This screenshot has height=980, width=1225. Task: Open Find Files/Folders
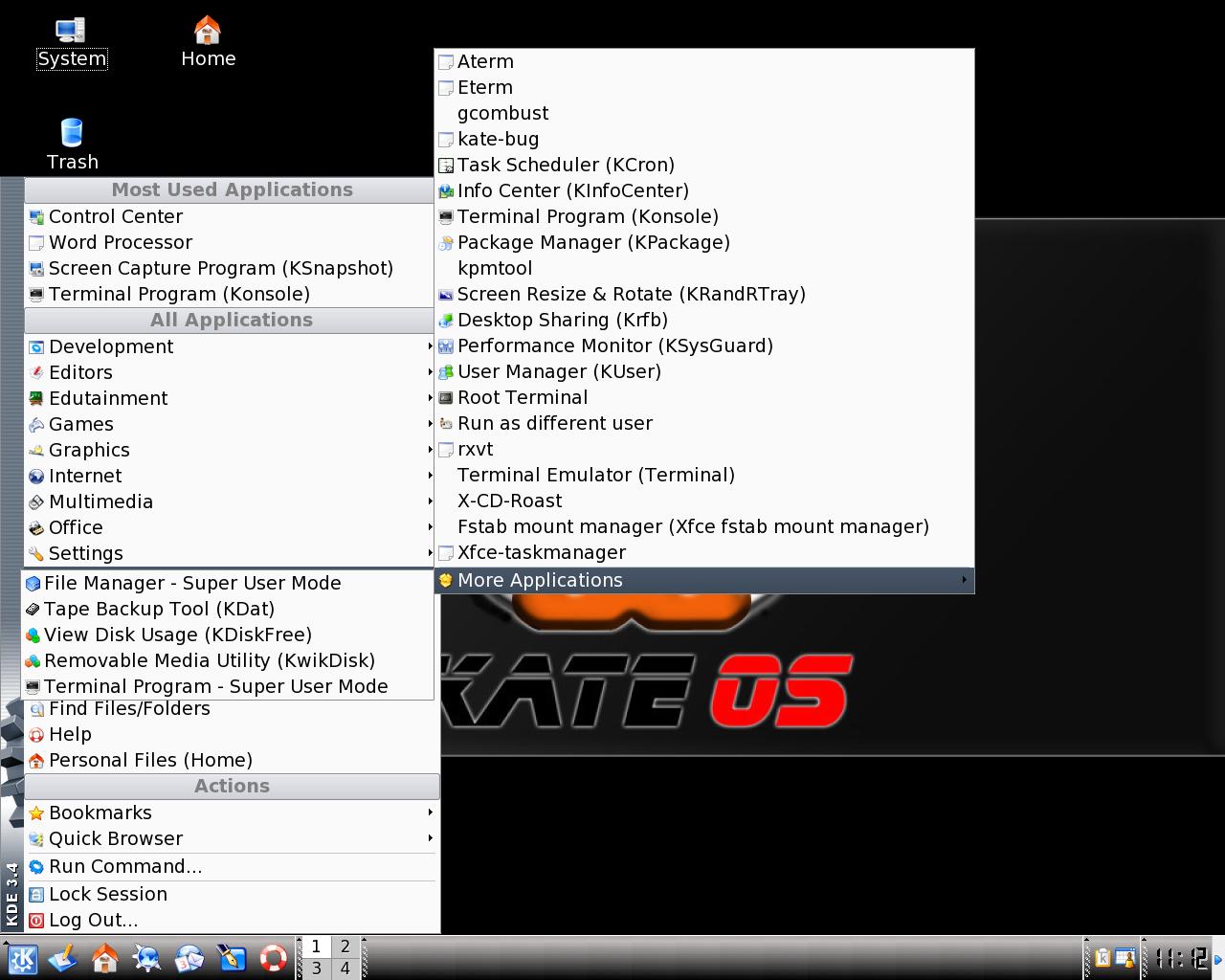point(232,709)
